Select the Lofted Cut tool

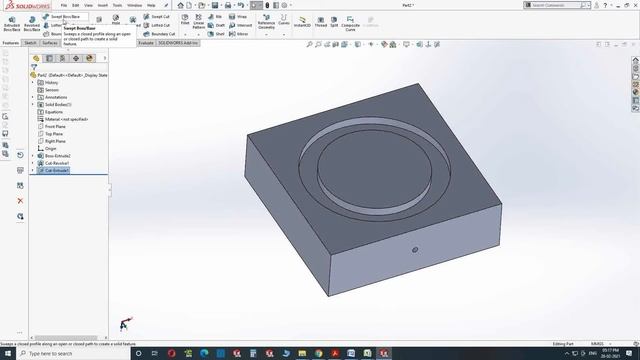pyautogui.click(x=157, y=25)
